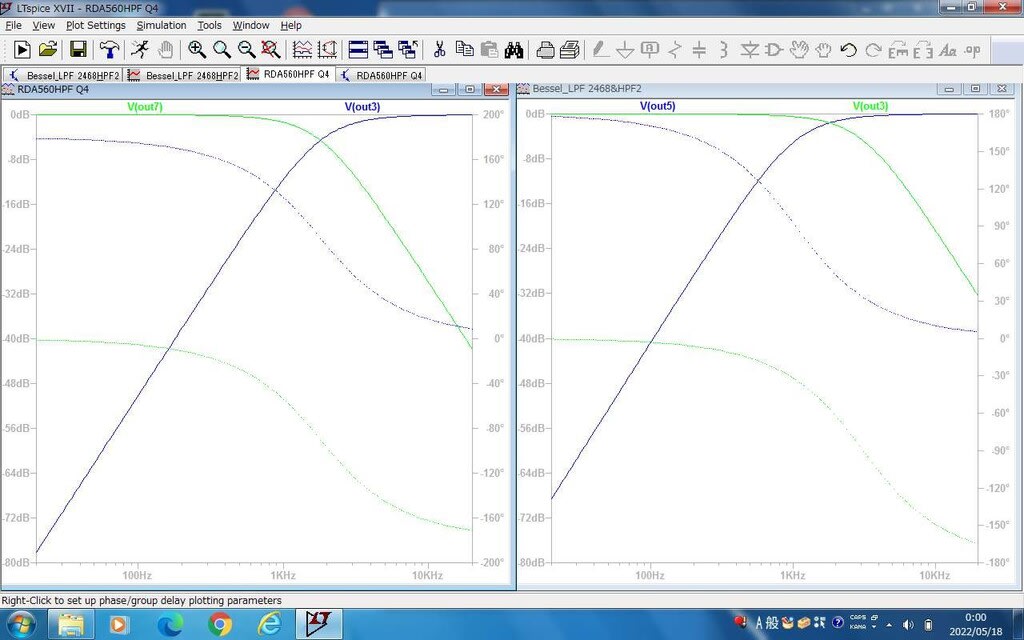Viewport: 1024px width, 640px height.
Task: Select the Text 'Aa' tool
Action: pos(947,50)
